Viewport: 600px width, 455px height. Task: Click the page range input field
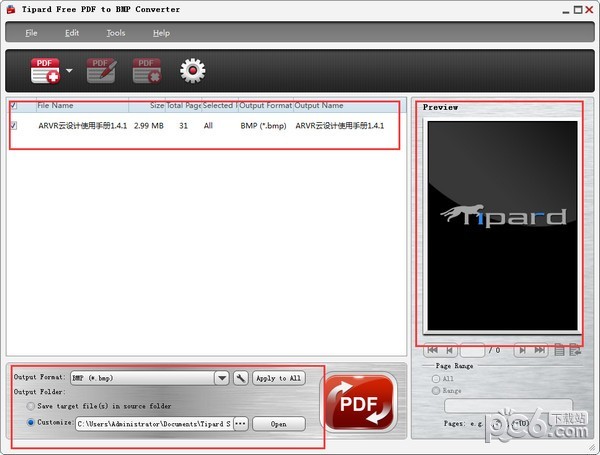click(509, 406)
